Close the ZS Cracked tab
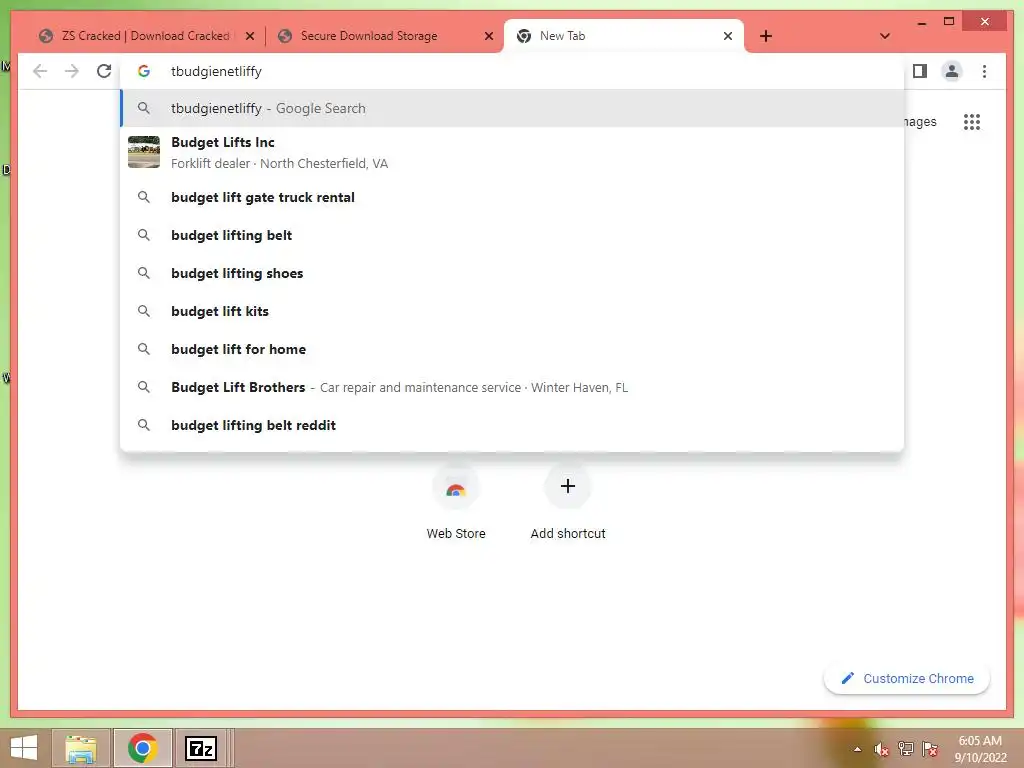 [x=250, y=36]
